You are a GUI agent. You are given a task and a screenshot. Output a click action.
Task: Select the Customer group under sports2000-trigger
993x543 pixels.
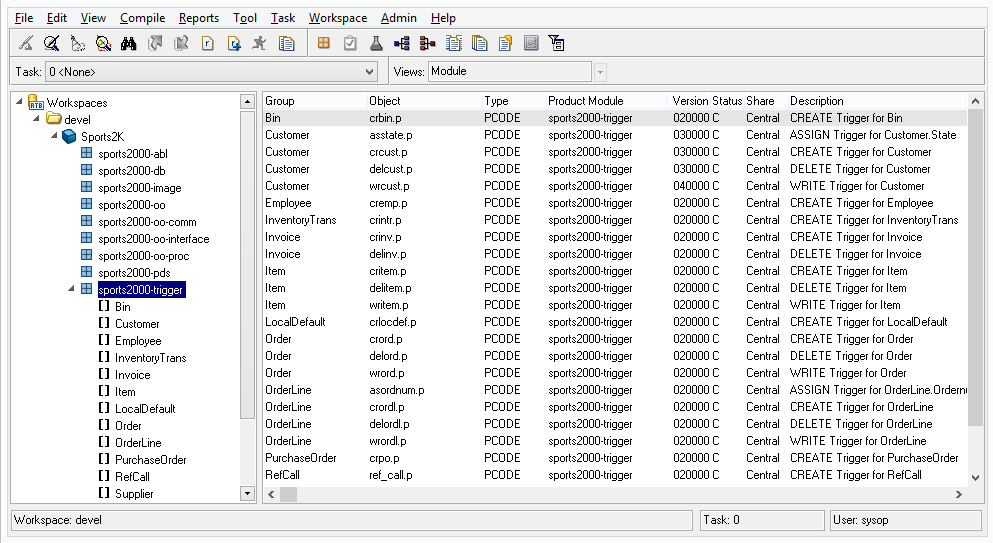tap(137, 324)
